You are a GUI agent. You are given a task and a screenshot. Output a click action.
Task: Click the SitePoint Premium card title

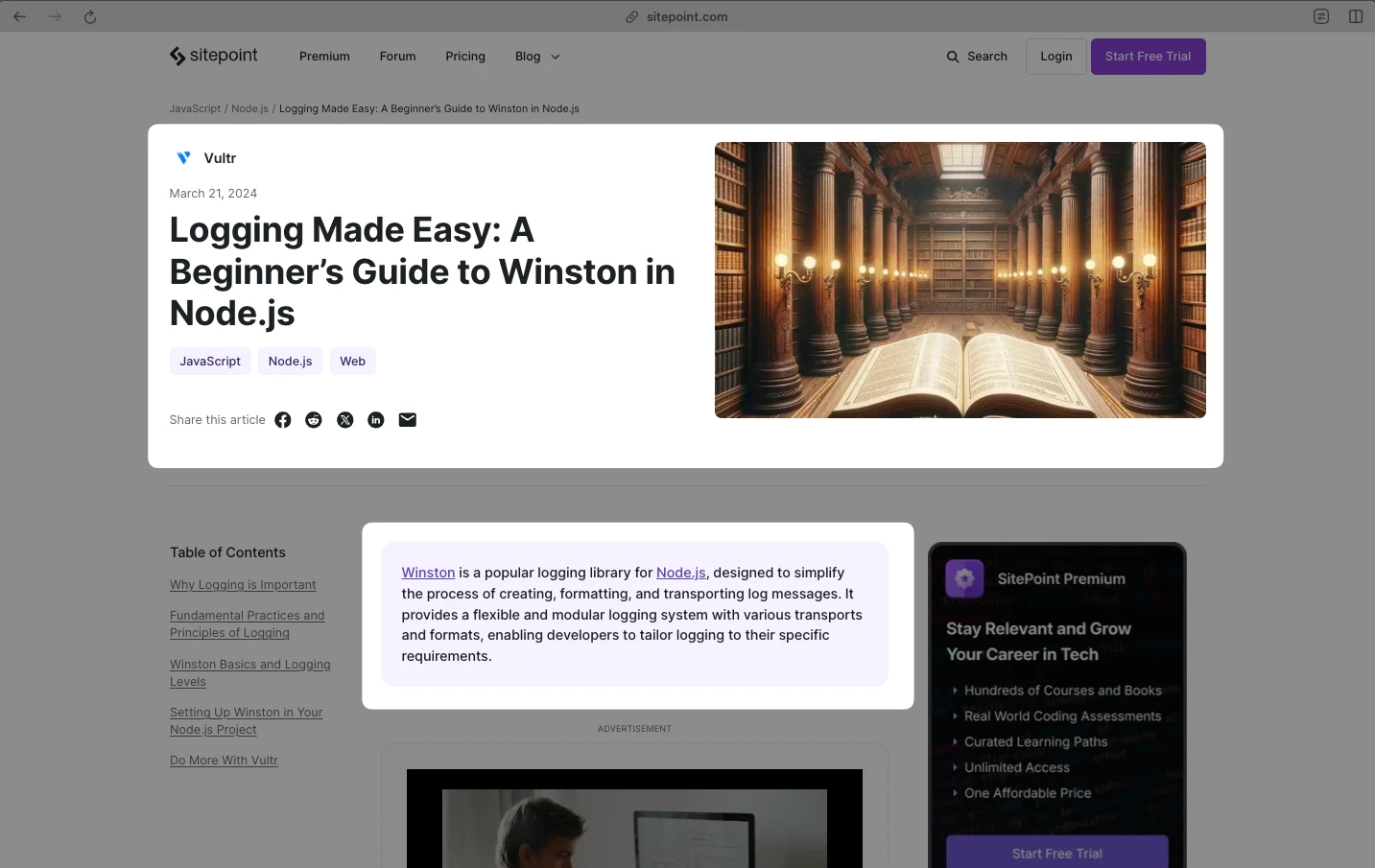point(1061,578)
